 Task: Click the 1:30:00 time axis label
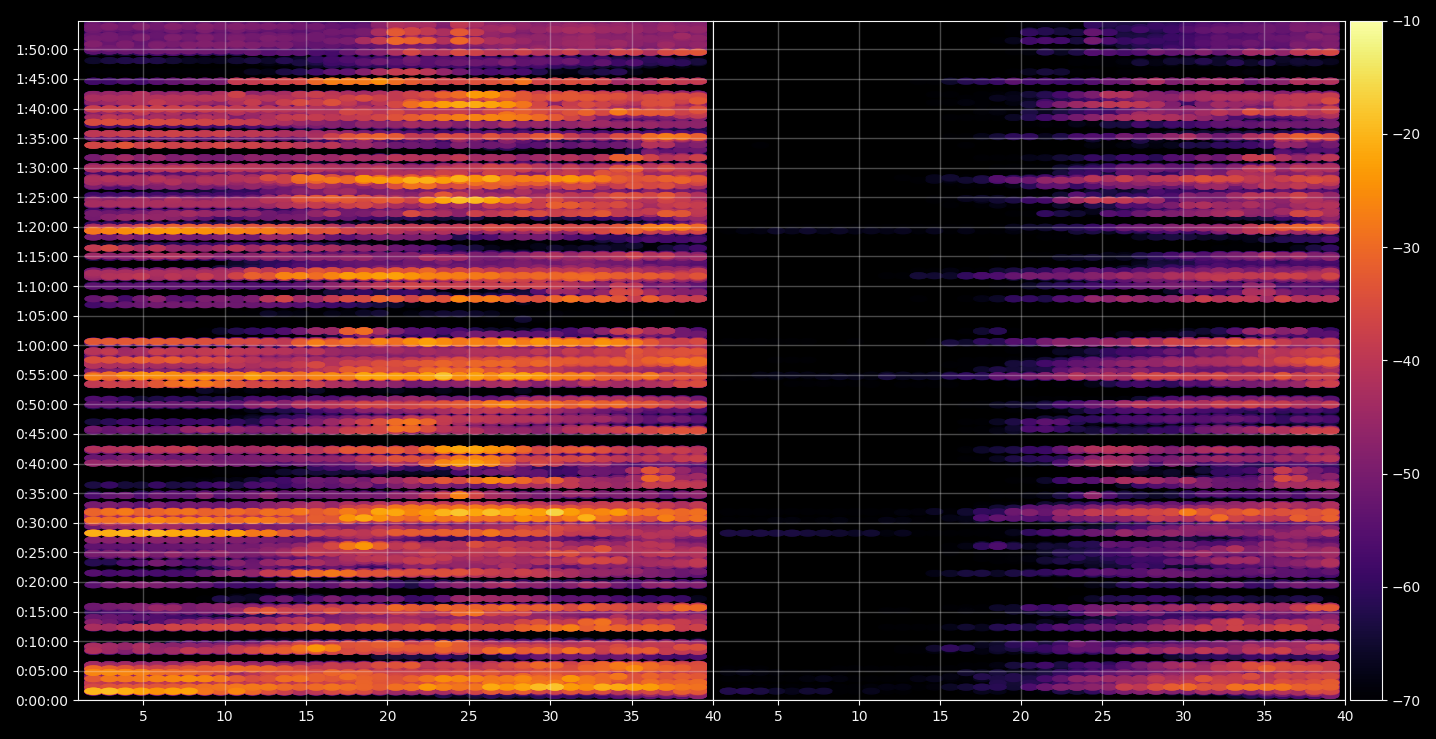tap(42, 168)
